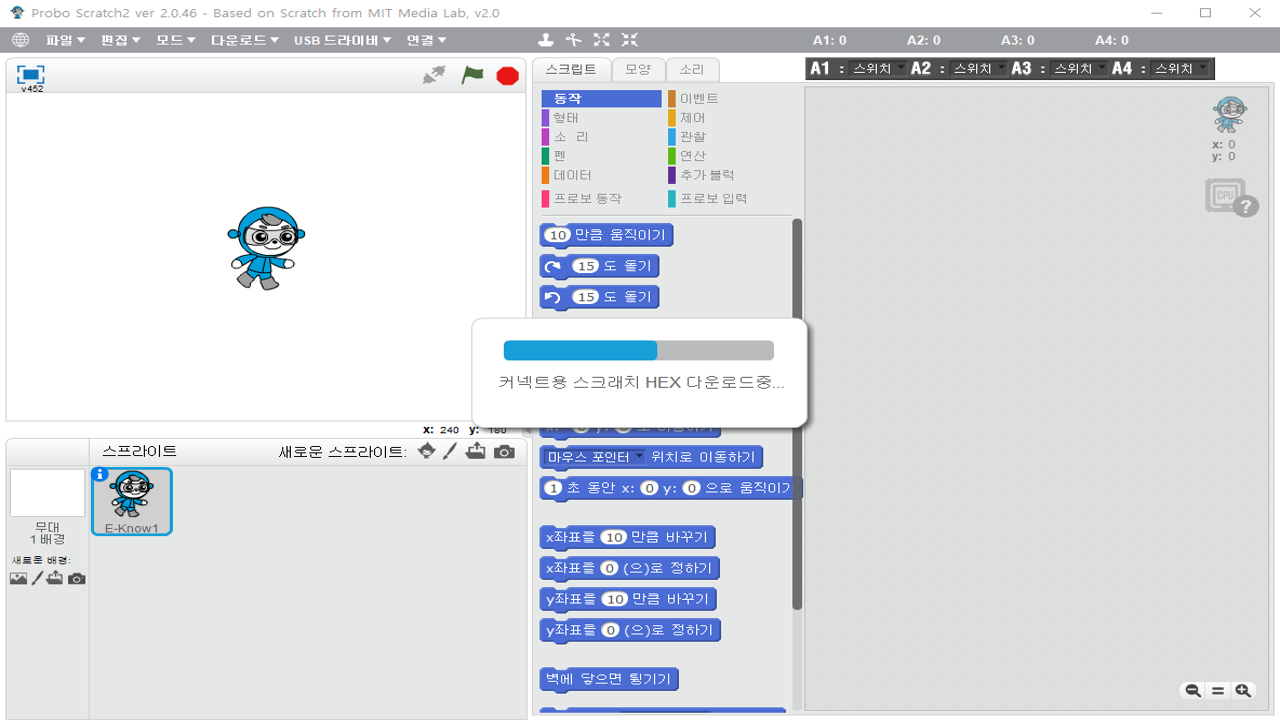Switch to the 모양 tab
The width and height of the screenshot is (1280, 720).
[638, 69]
